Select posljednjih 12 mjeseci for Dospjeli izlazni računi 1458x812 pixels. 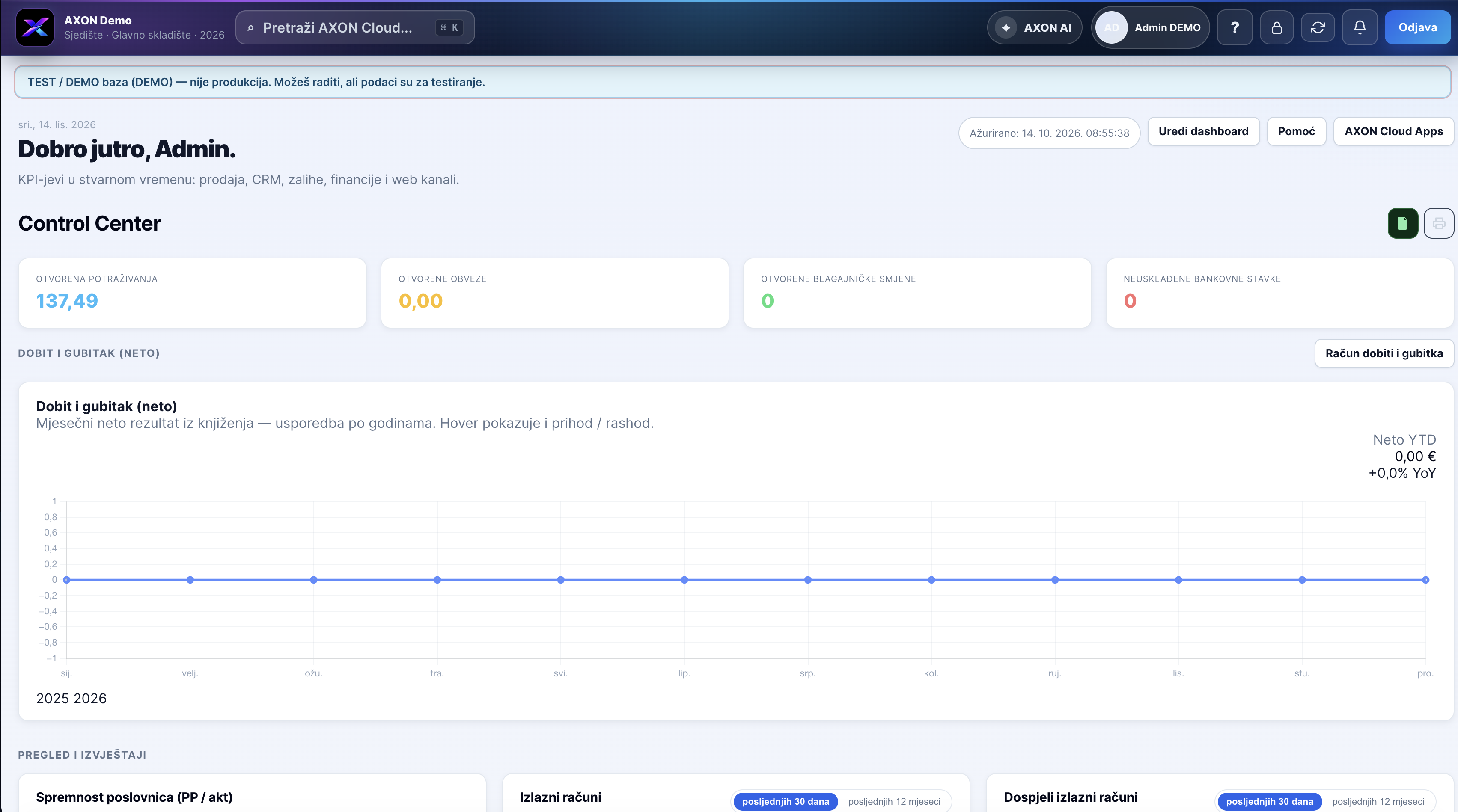(1378, 801)
